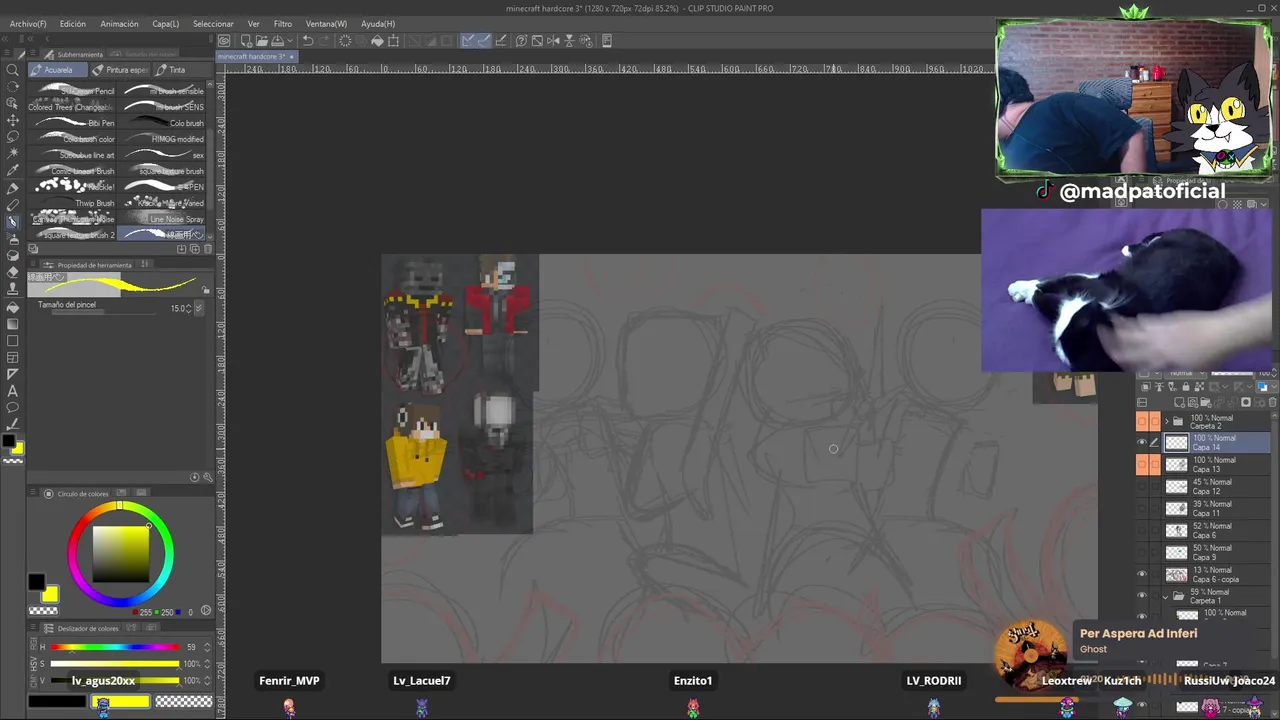Choose the HIMOG modified brush
1280x720 pixels.
pyautogui.click(x=163, y=139)
